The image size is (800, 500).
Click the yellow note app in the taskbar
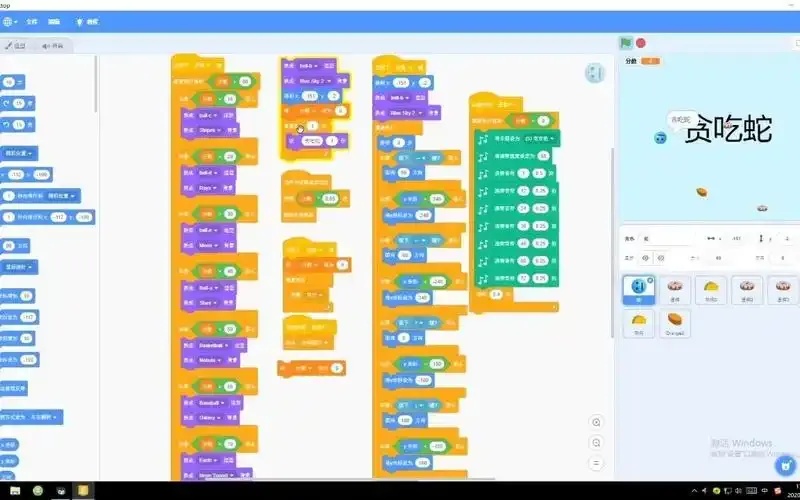pyautogui.click(x=83, y=491)
